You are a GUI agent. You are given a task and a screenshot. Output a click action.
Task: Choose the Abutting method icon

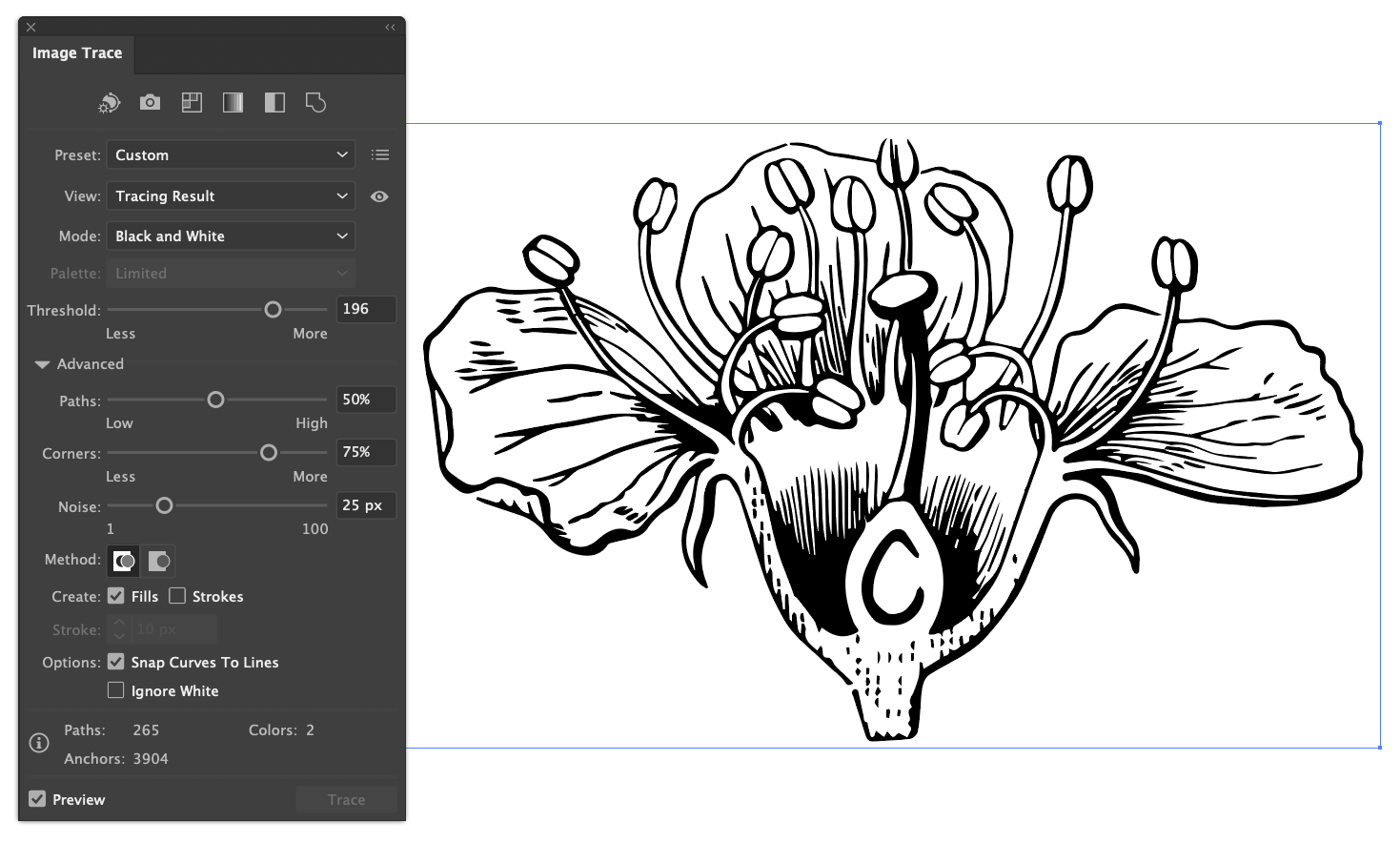coord(124,561)
